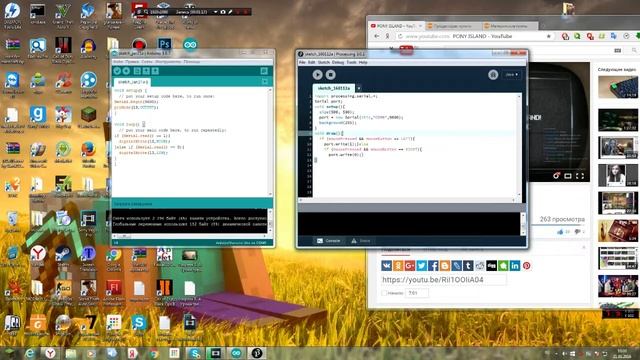This screenshot has width=640, height=360.
Task: Open Processing Help menu
Action: [x=363, y=62]
